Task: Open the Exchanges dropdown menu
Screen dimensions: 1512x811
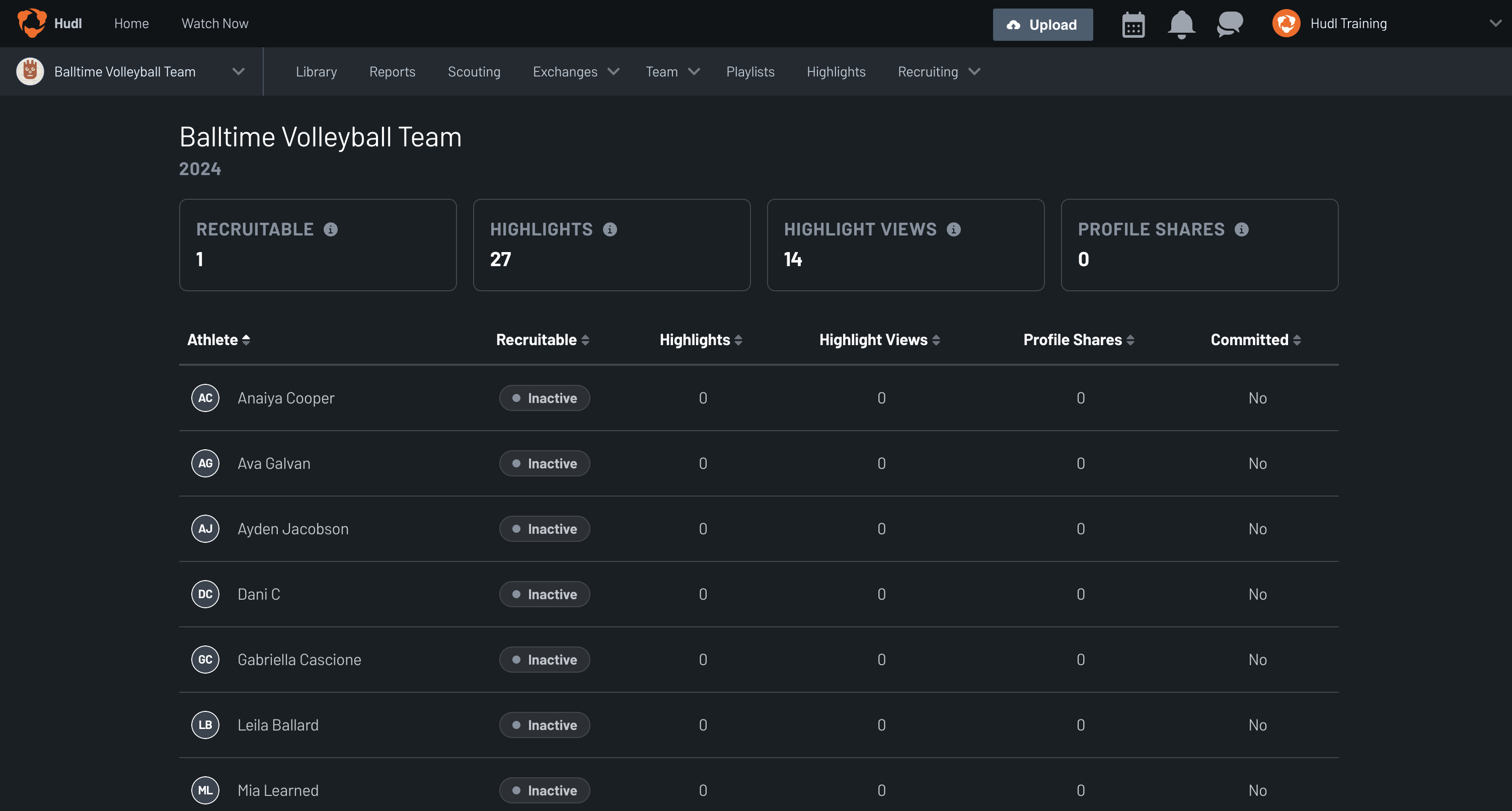Action: [x=576, y=71]
